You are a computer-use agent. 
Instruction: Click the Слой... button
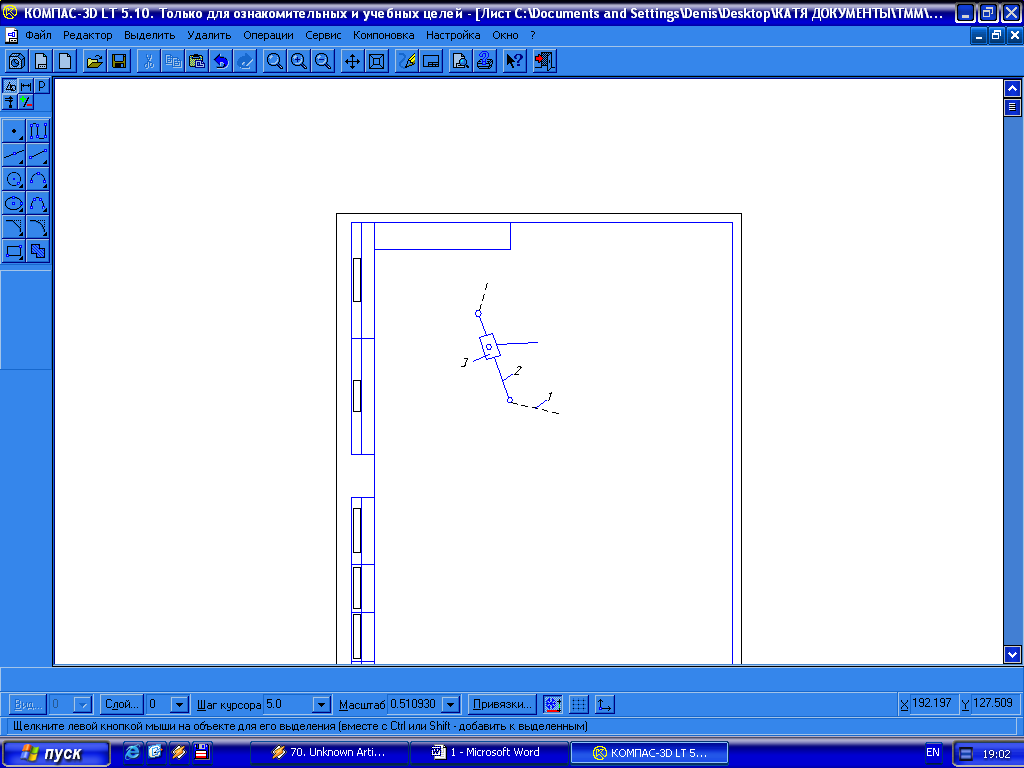coord(121,705)
